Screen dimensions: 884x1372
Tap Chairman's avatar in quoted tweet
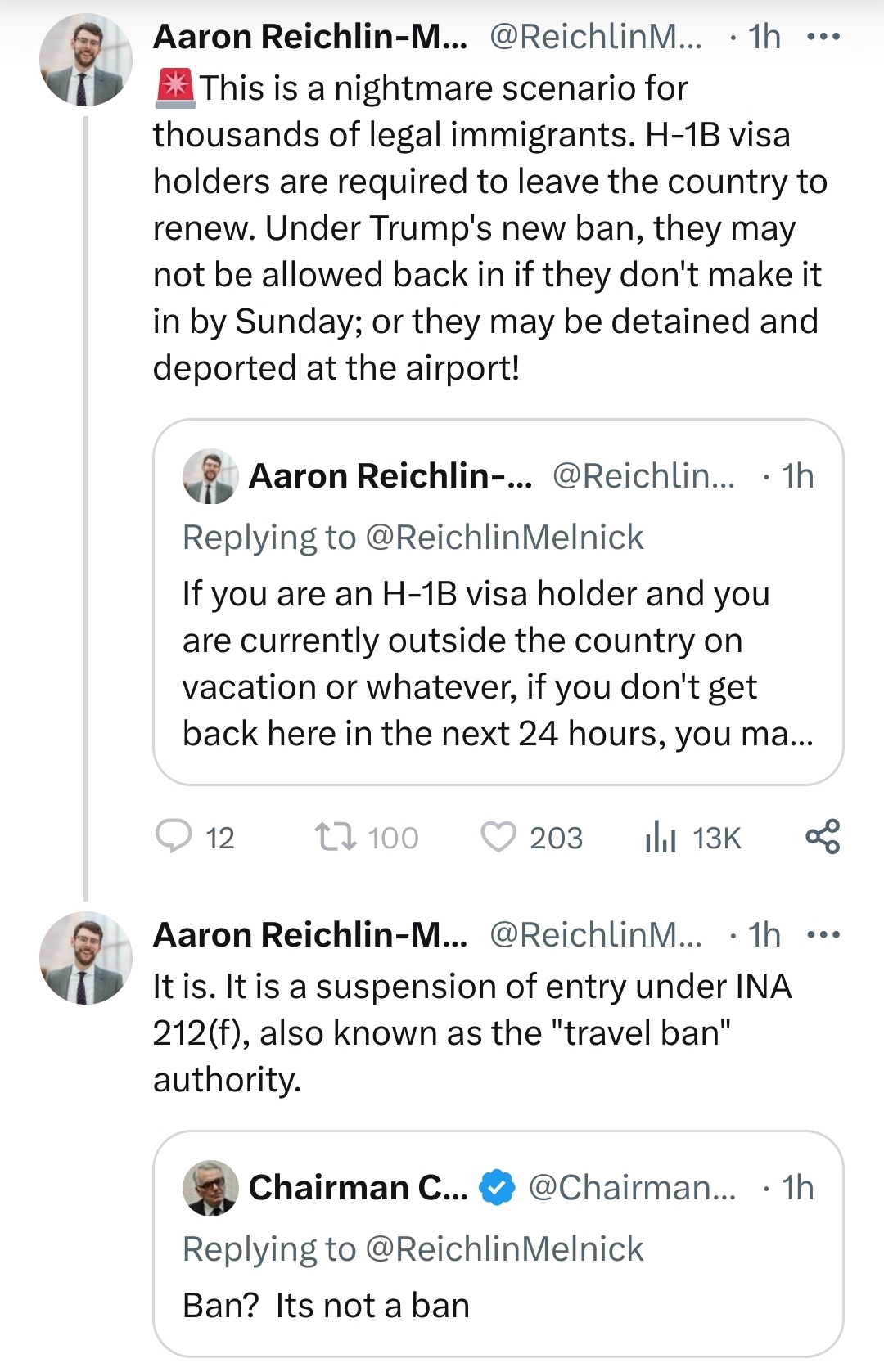click(x=210, y=1188)
